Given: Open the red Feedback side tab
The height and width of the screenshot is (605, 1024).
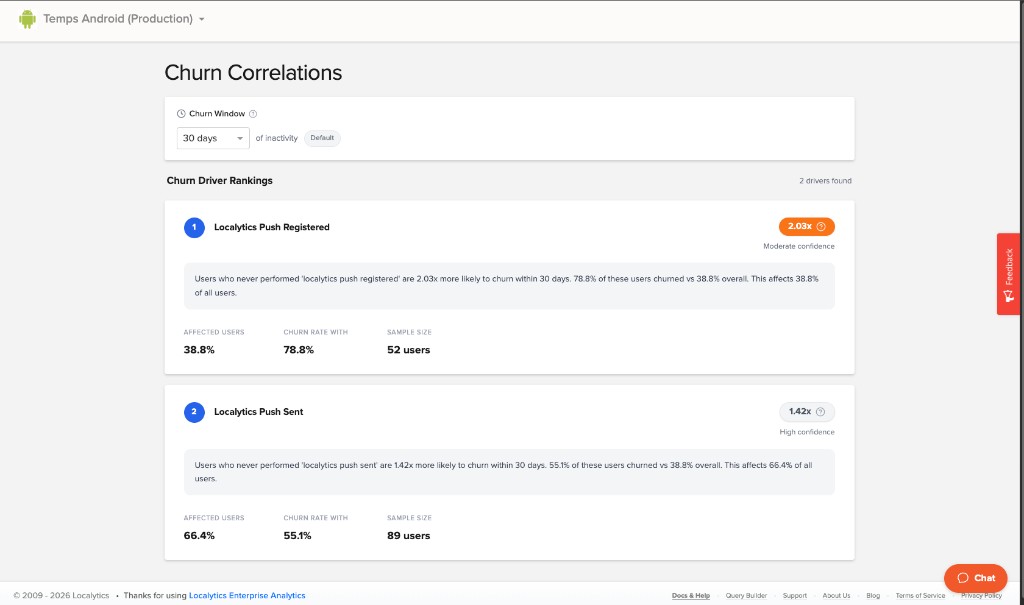Looking at the screenshot, I should [1008, 274].
